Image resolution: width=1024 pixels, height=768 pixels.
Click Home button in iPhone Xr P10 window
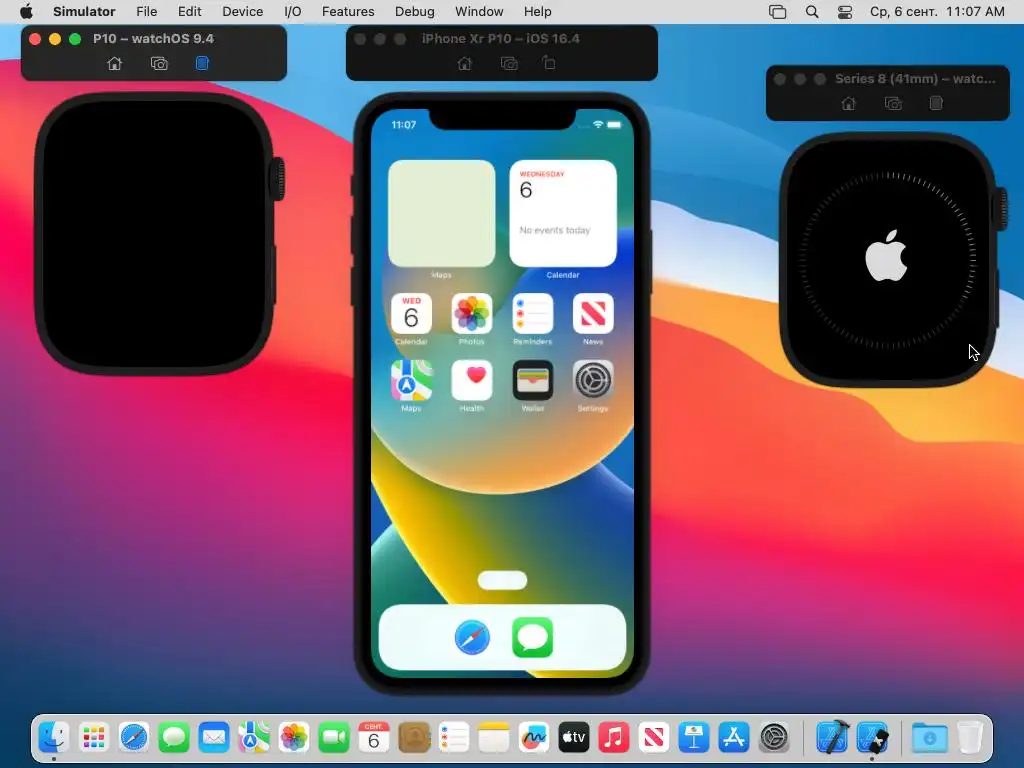click(464, 63)
